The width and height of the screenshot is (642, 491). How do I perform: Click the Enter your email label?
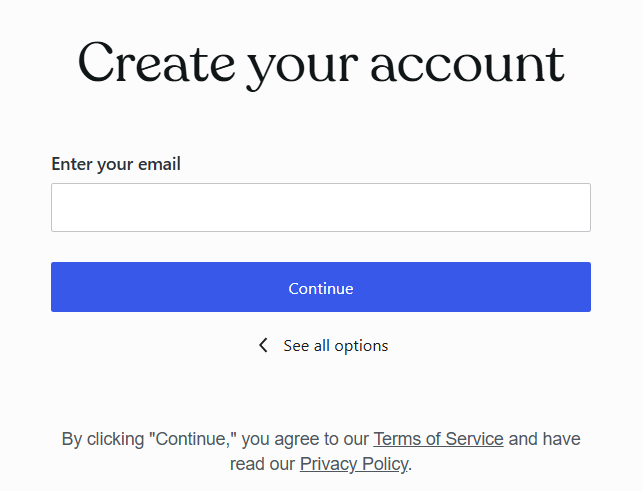(x=116, y=164)
